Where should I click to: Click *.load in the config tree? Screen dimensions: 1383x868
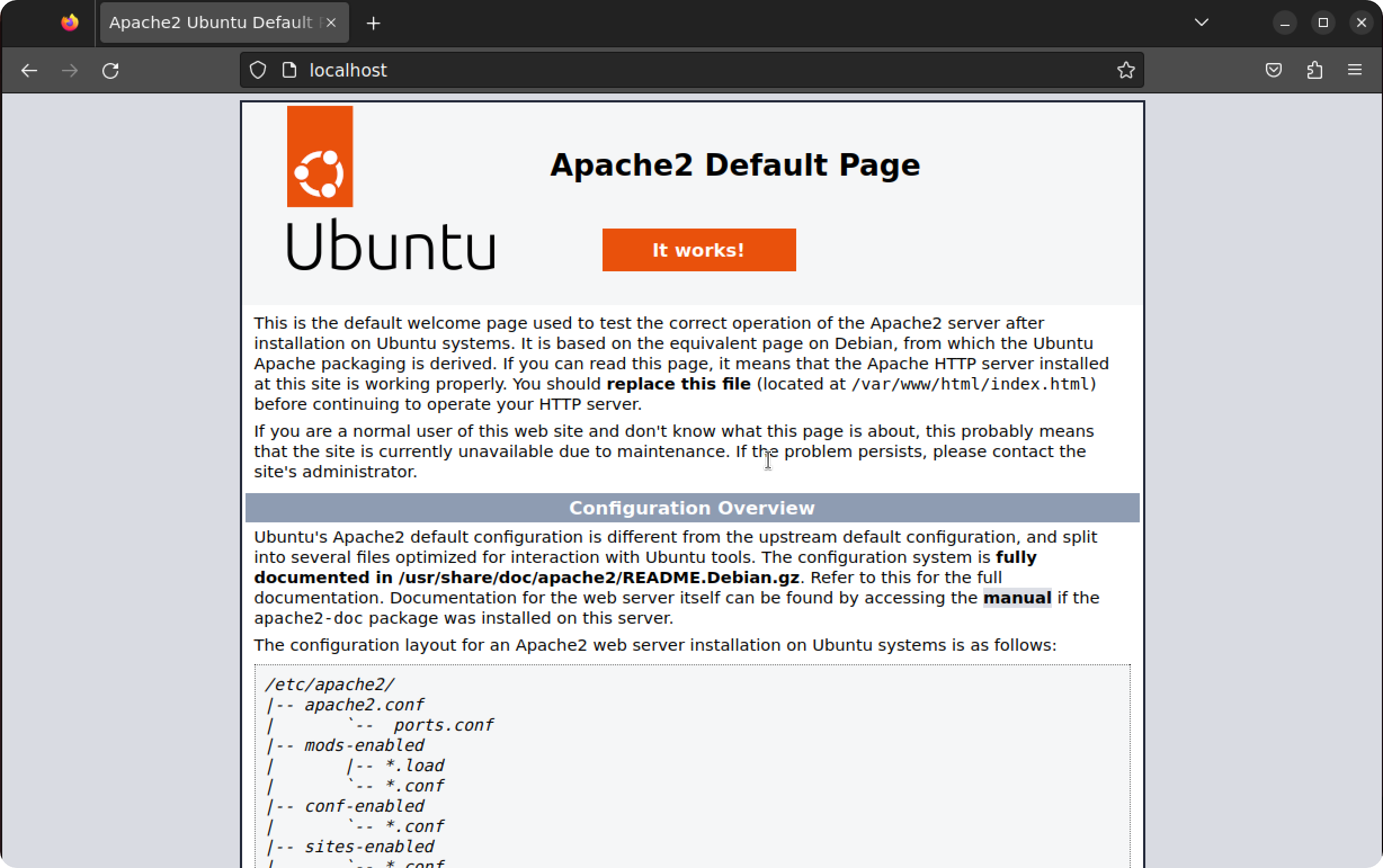pyautogui.click(x=415, y=765)
